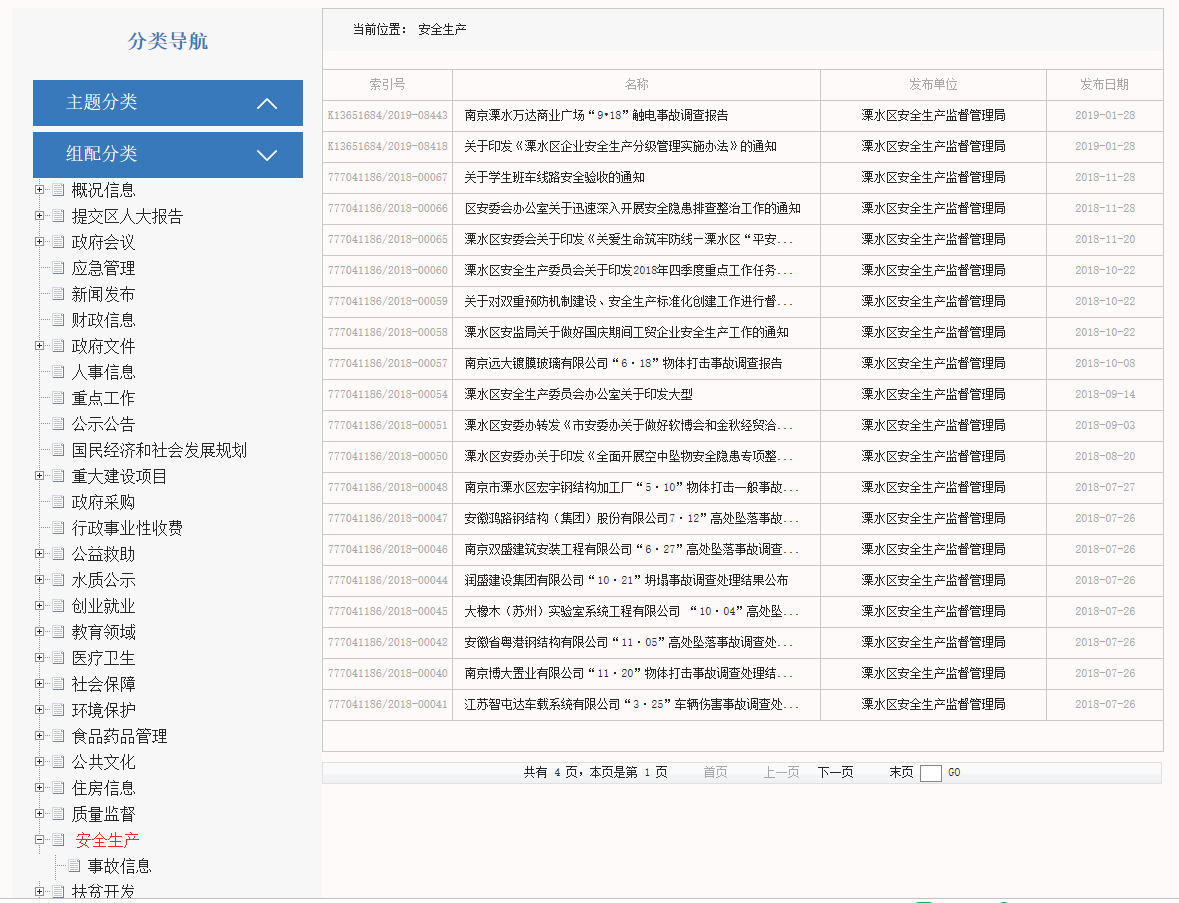Viewport: 1179px width, 903px height.
Task: Open 关于学生班车线路安全验收的通知 document
Action: pos(554,177)
